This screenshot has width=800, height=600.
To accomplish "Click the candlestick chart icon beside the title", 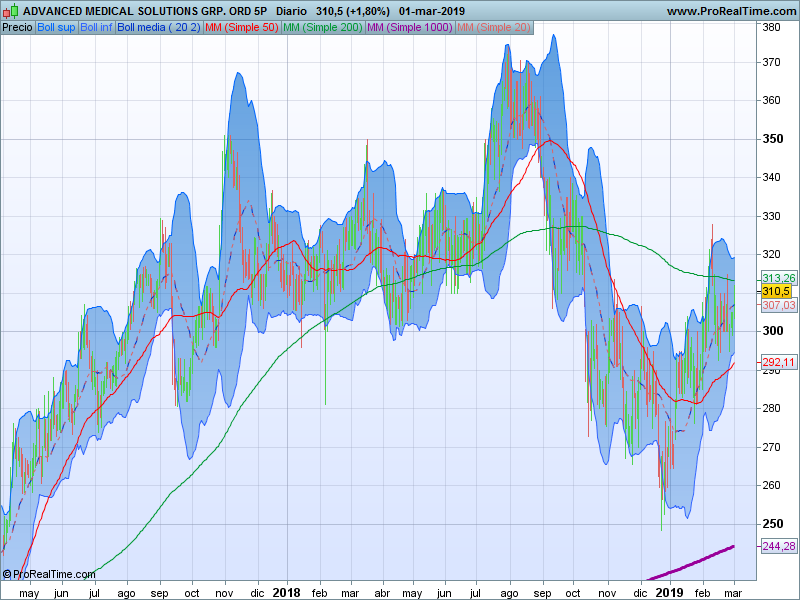I will coord(10,11).
